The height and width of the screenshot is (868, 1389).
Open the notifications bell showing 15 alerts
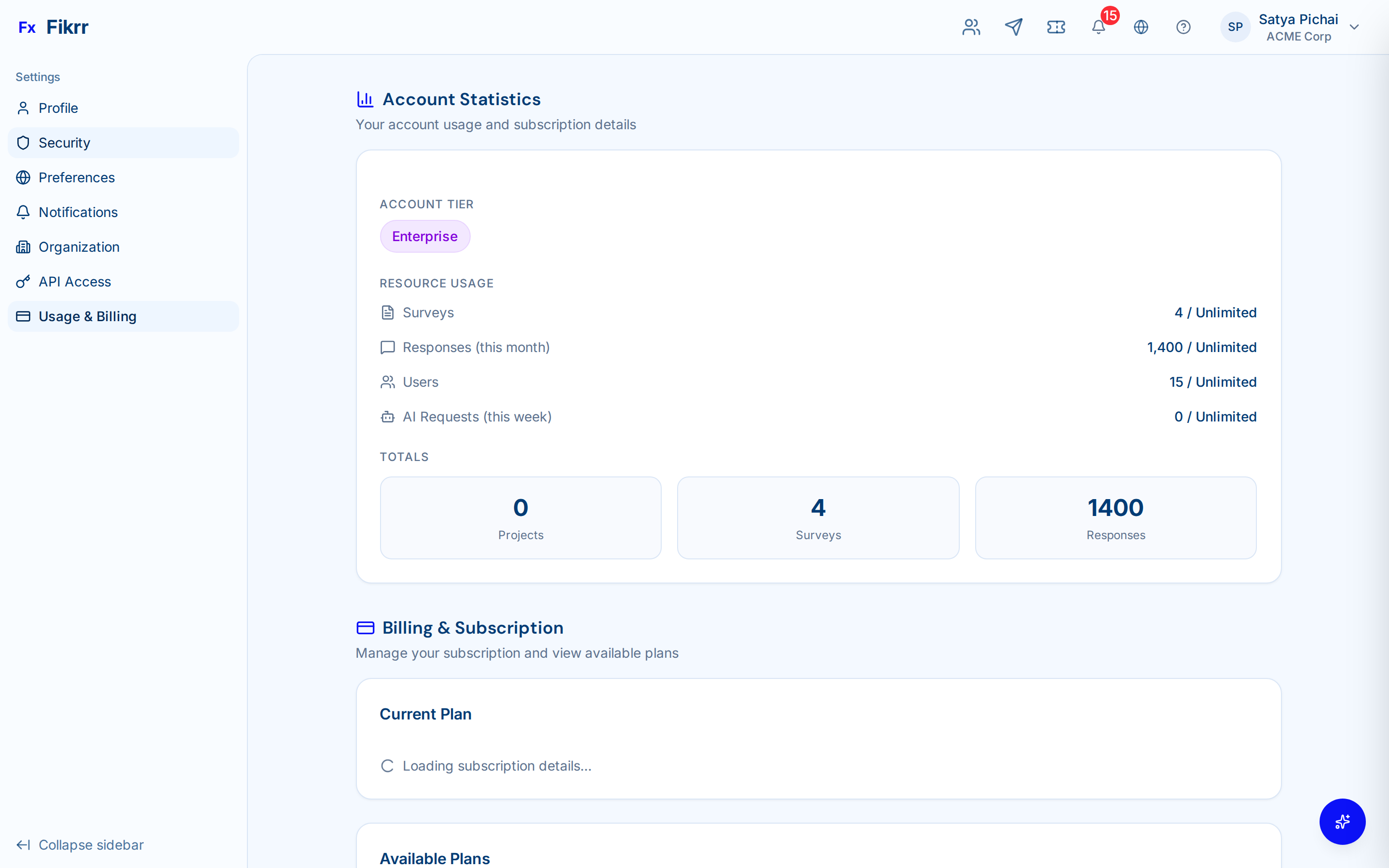point(1098,27)
